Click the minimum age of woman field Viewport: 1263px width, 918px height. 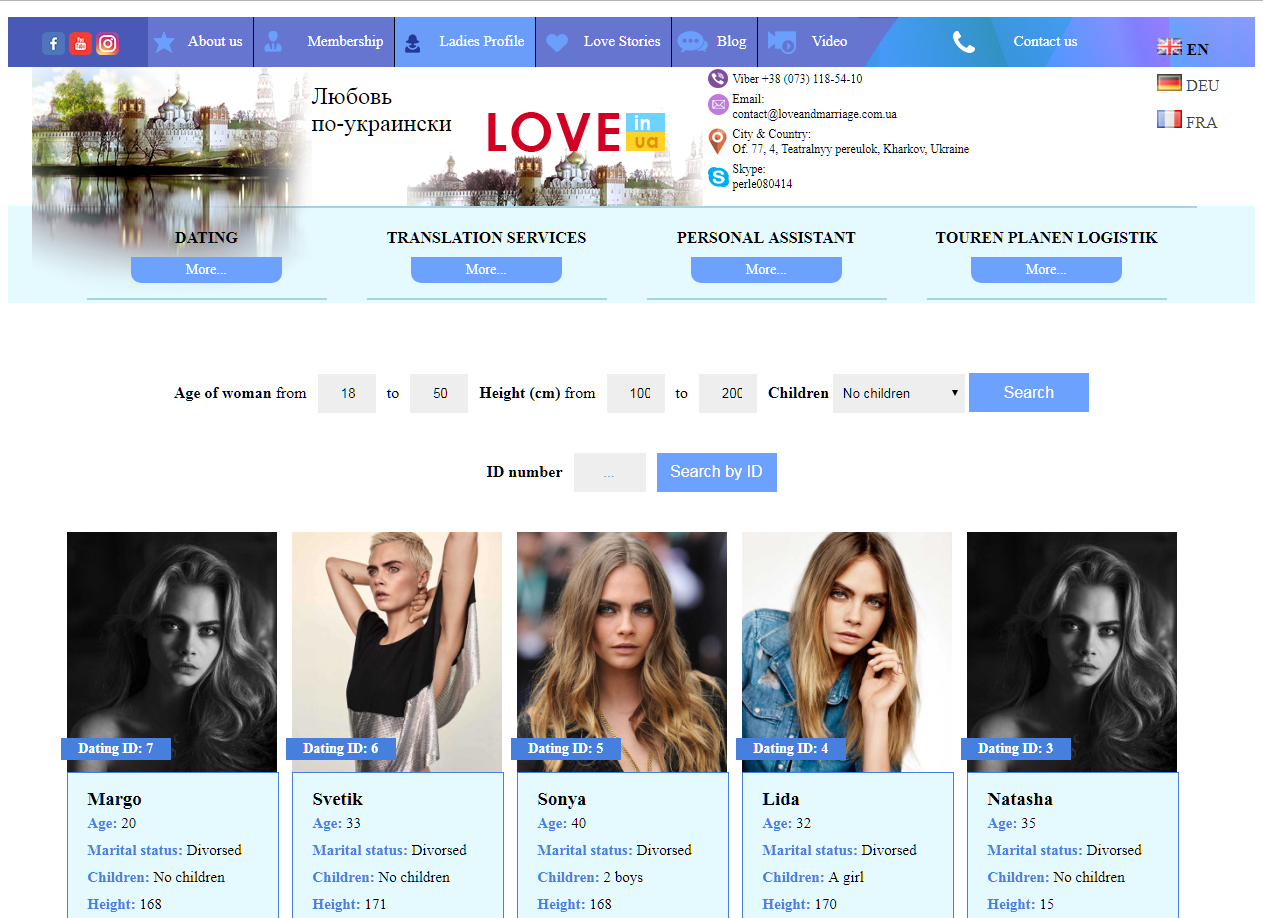point(347,394)
